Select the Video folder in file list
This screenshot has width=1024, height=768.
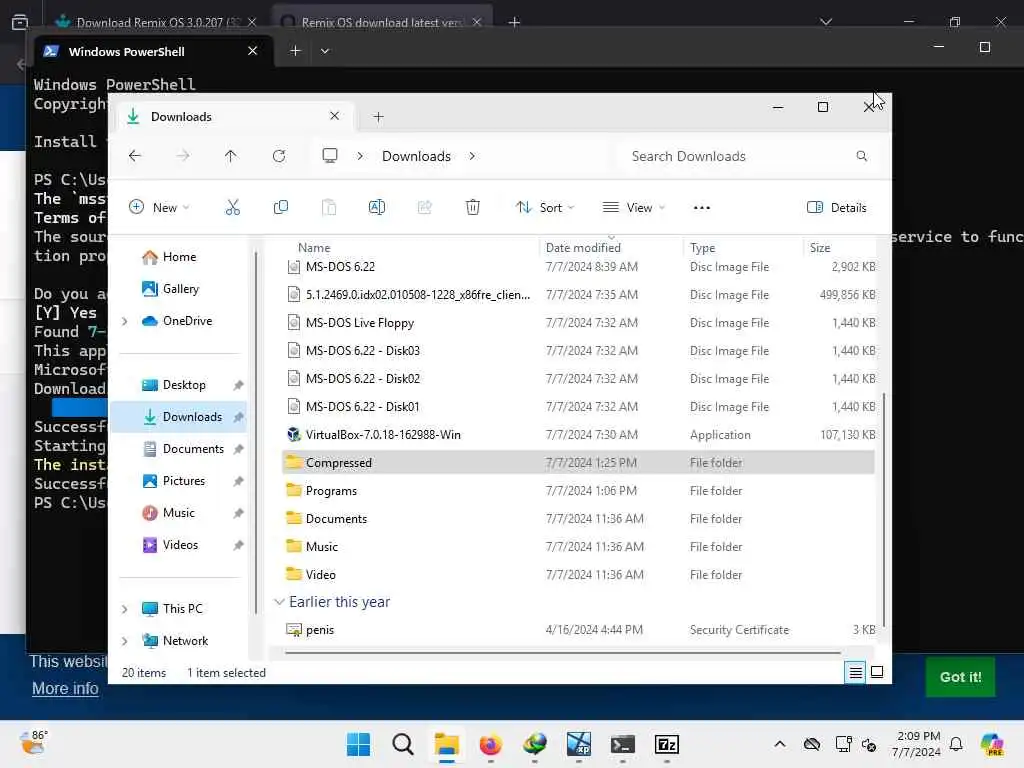tap(579, 575)
